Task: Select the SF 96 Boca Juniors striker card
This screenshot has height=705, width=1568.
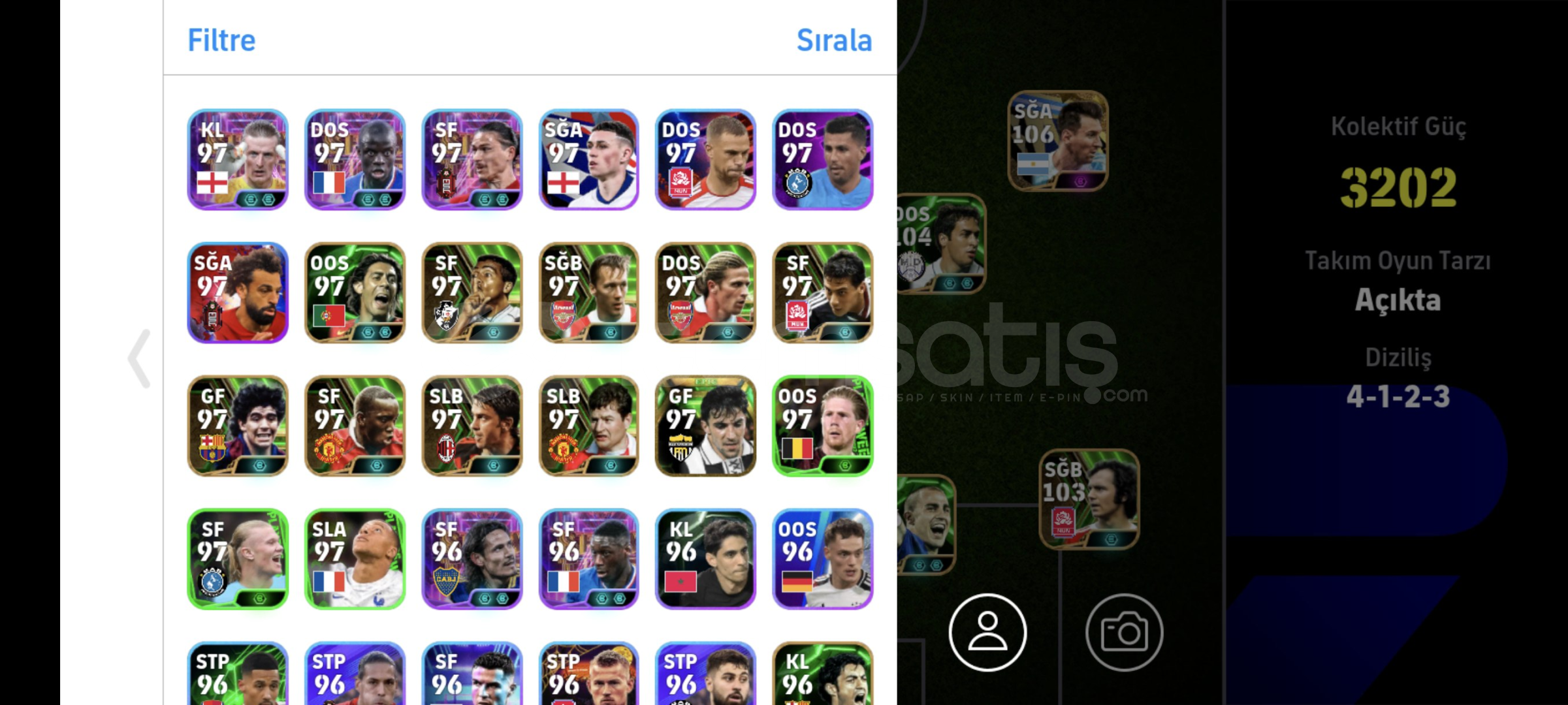Action: click(x=472, y=559)
